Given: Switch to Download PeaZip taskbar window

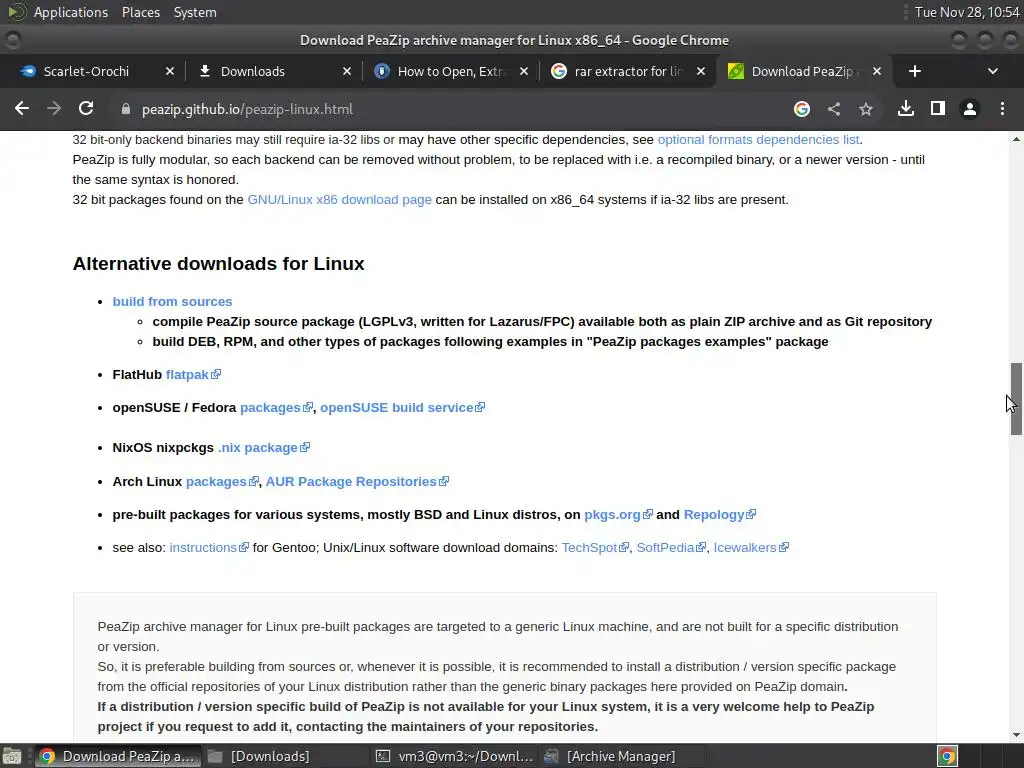Looking at the screenshot, I should 118,756.
